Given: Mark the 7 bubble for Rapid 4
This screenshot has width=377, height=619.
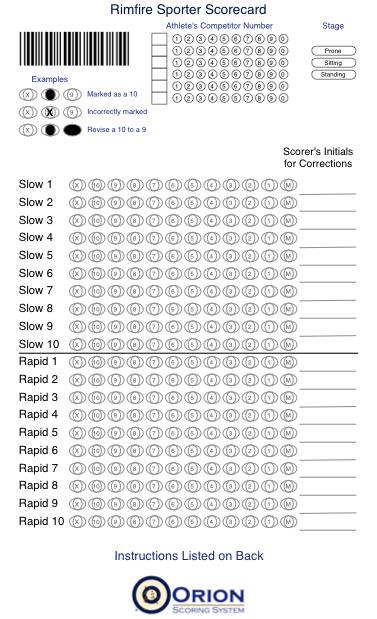Looking at the screenshot, I should click(x=154, y=415).
